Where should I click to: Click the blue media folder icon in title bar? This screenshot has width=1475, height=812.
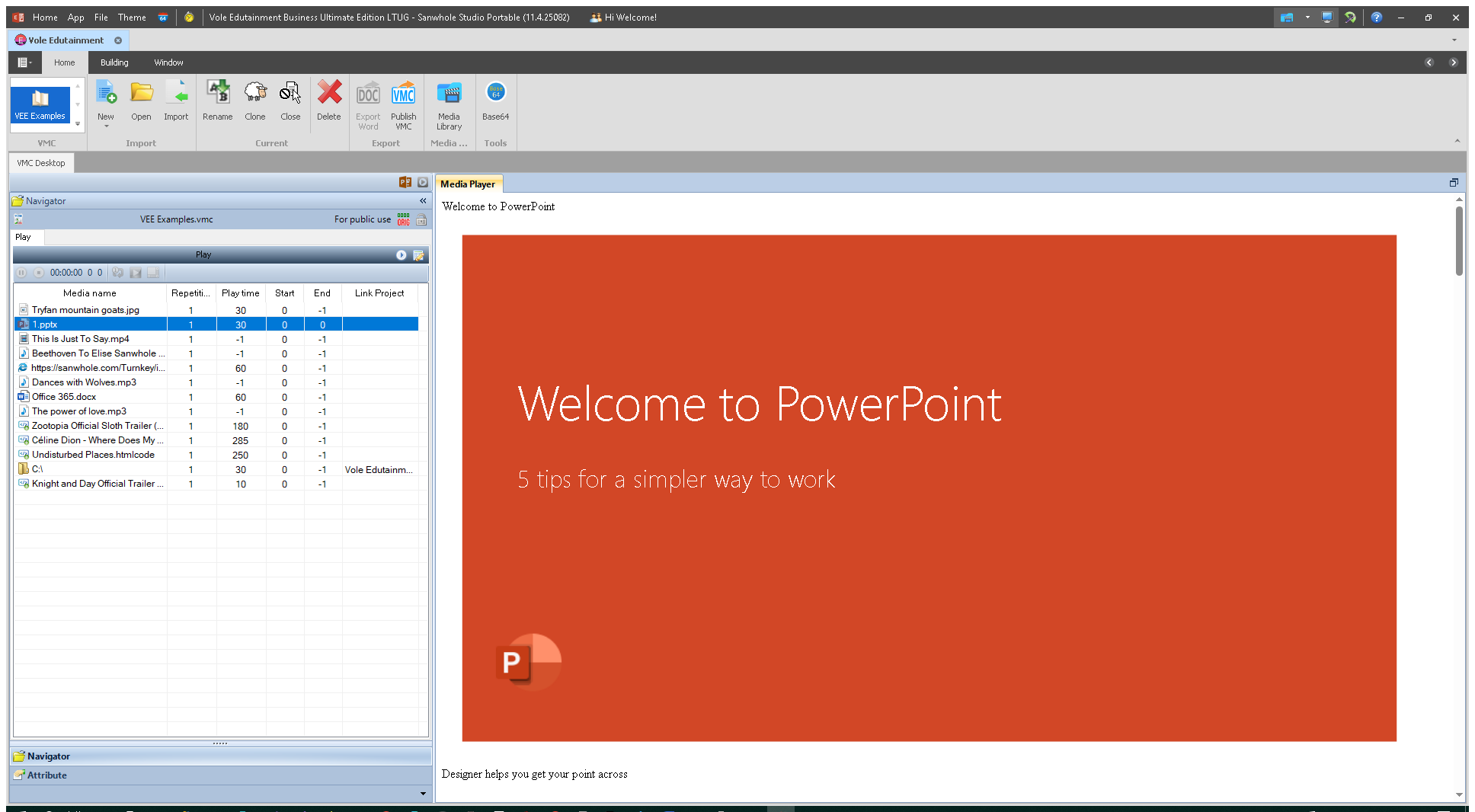pyautogui.click(x=1287, y=17)
